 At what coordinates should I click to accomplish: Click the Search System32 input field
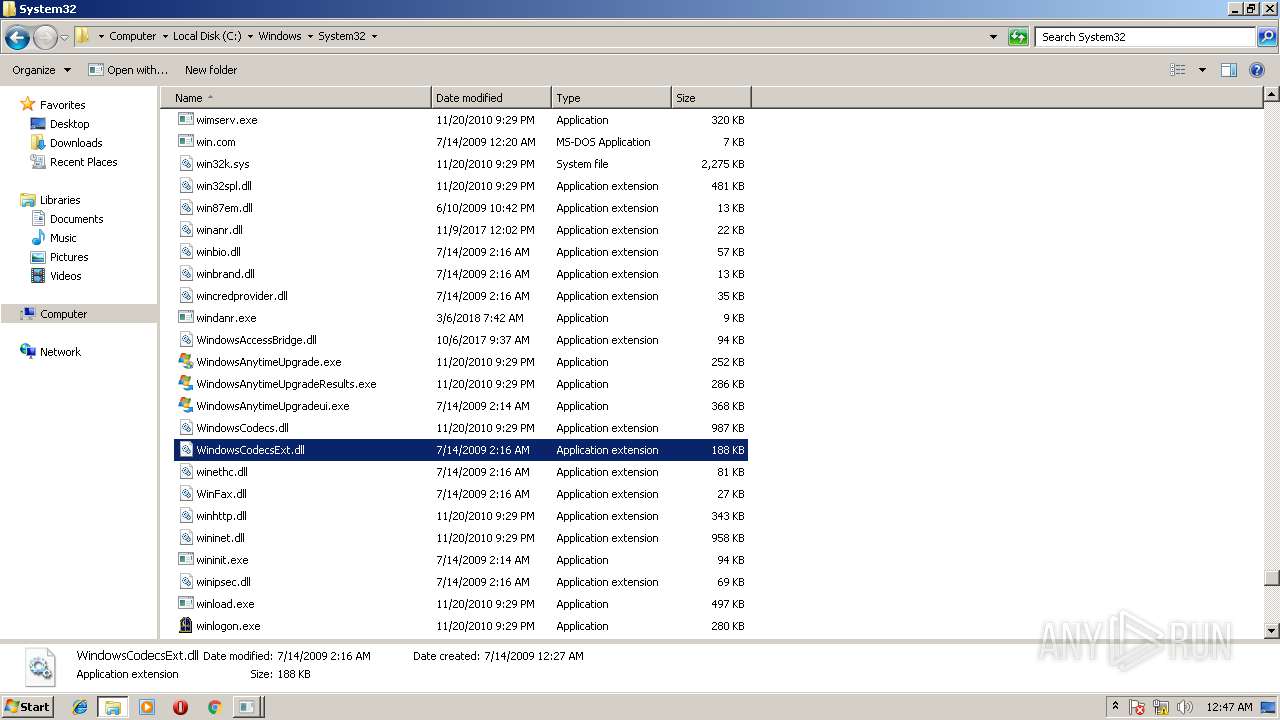tap(1145, 37)
